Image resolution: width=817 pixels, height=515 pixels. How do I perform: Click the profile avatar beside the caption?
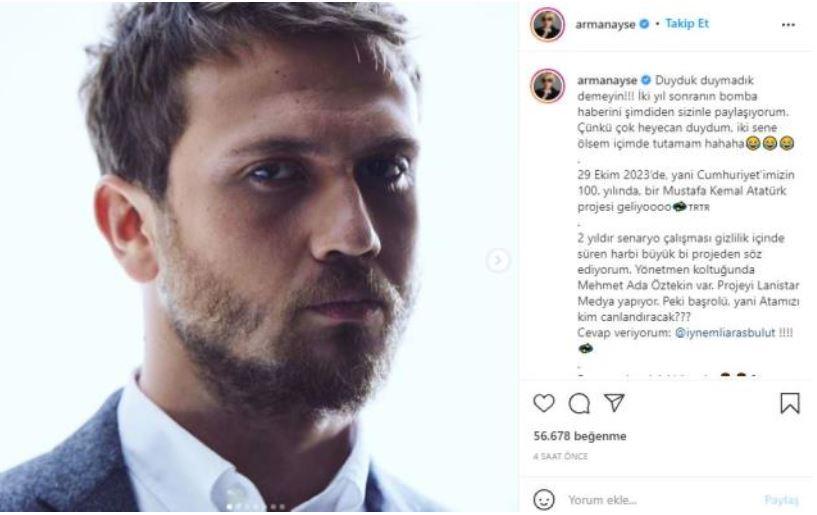pyautogui.click(x=547, y=86)
